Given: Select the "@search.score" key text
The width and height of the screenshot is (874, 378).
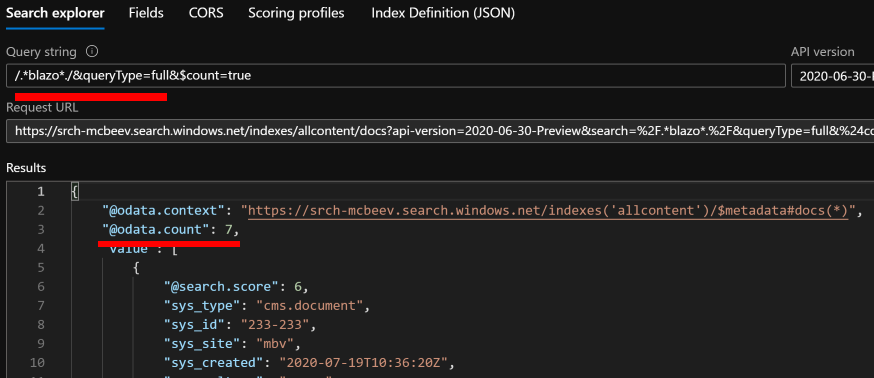Looking at the screenshot, I should coord(221,287).
